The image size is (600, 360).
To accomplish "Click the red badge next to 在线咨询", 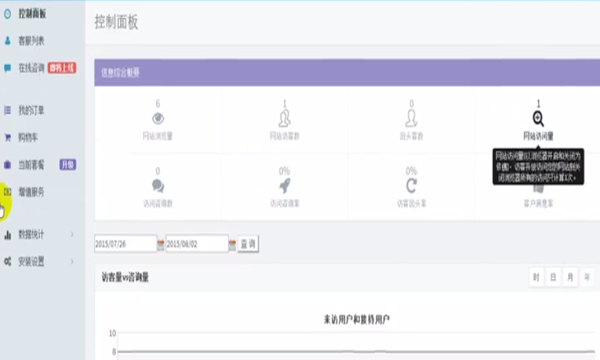I will [62, 68].
